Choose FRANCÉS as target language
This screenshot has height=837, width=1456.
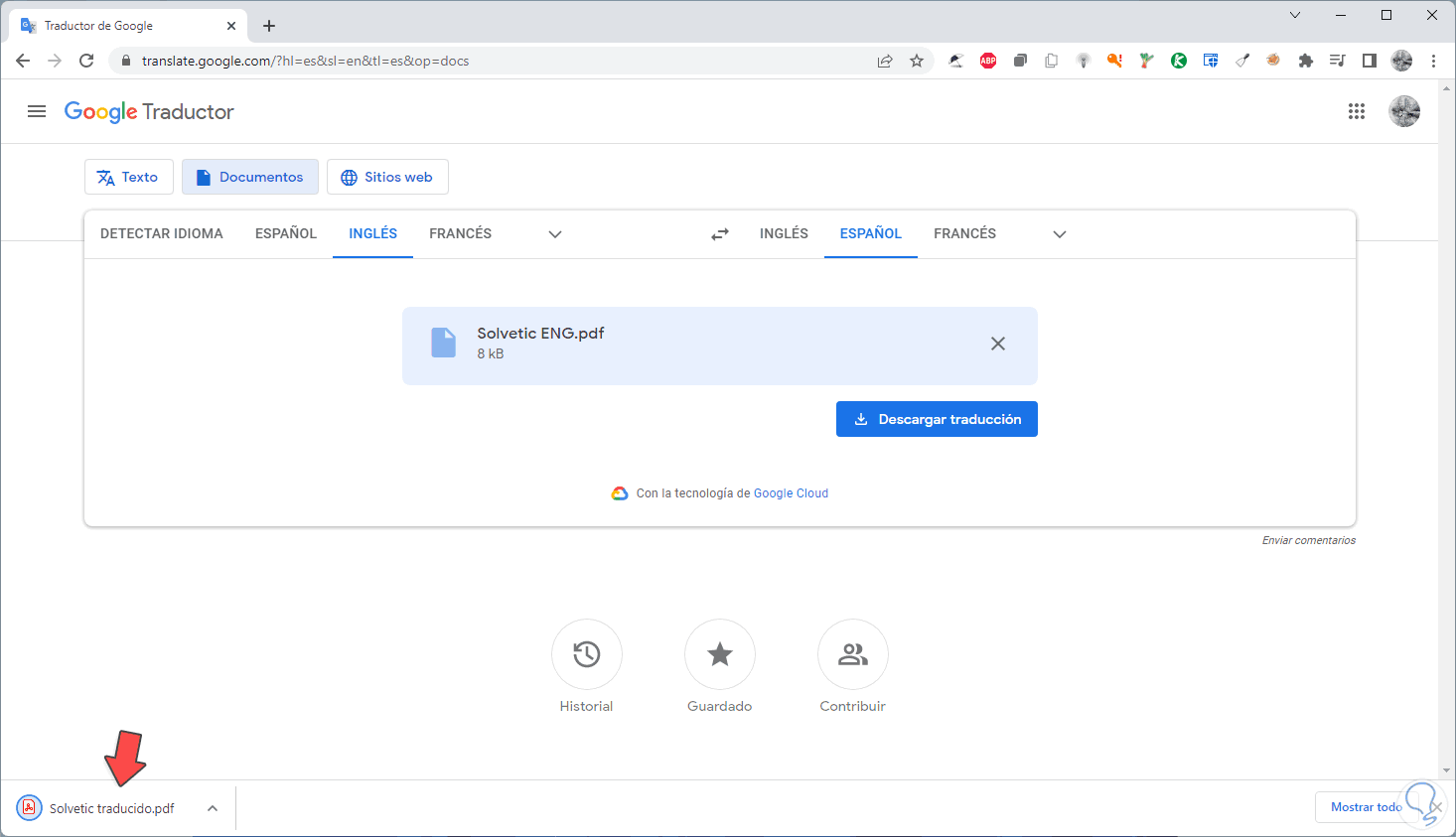pos(964,233)
